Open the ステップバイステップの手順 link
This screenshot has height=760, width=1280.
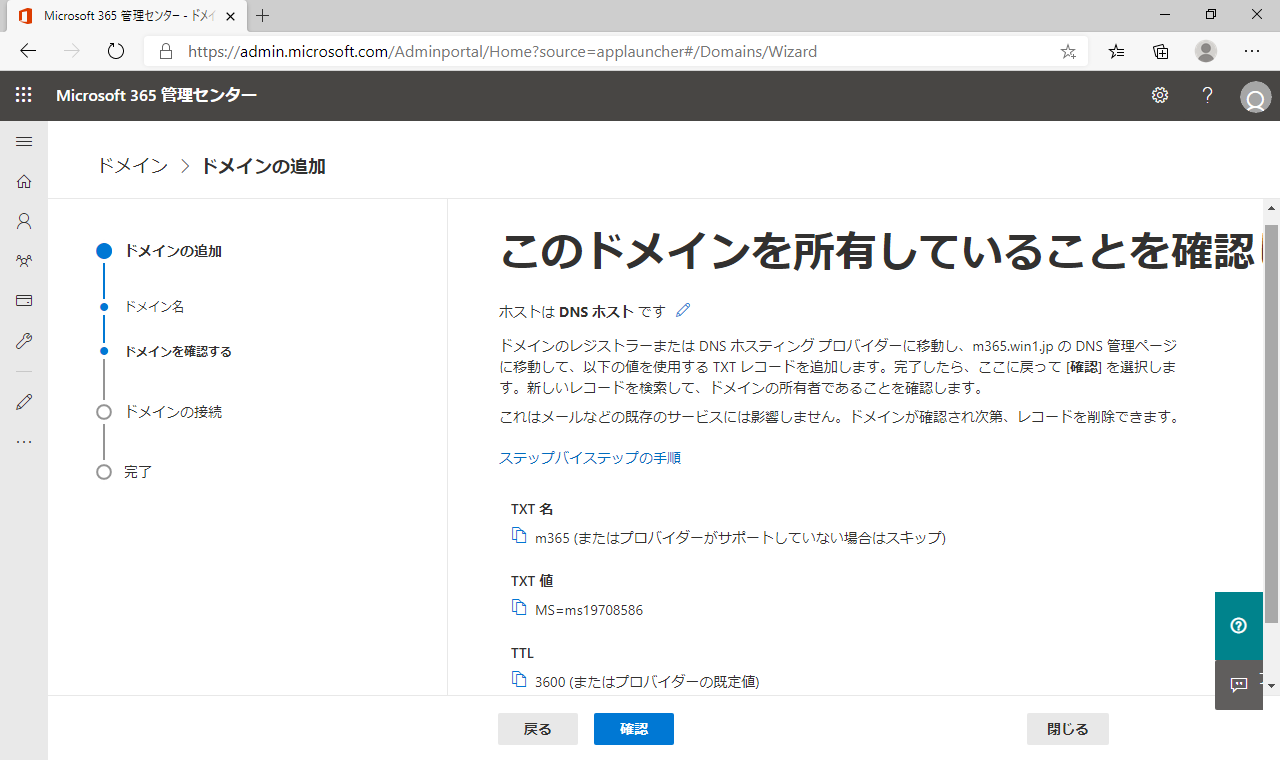pos(590,458)
